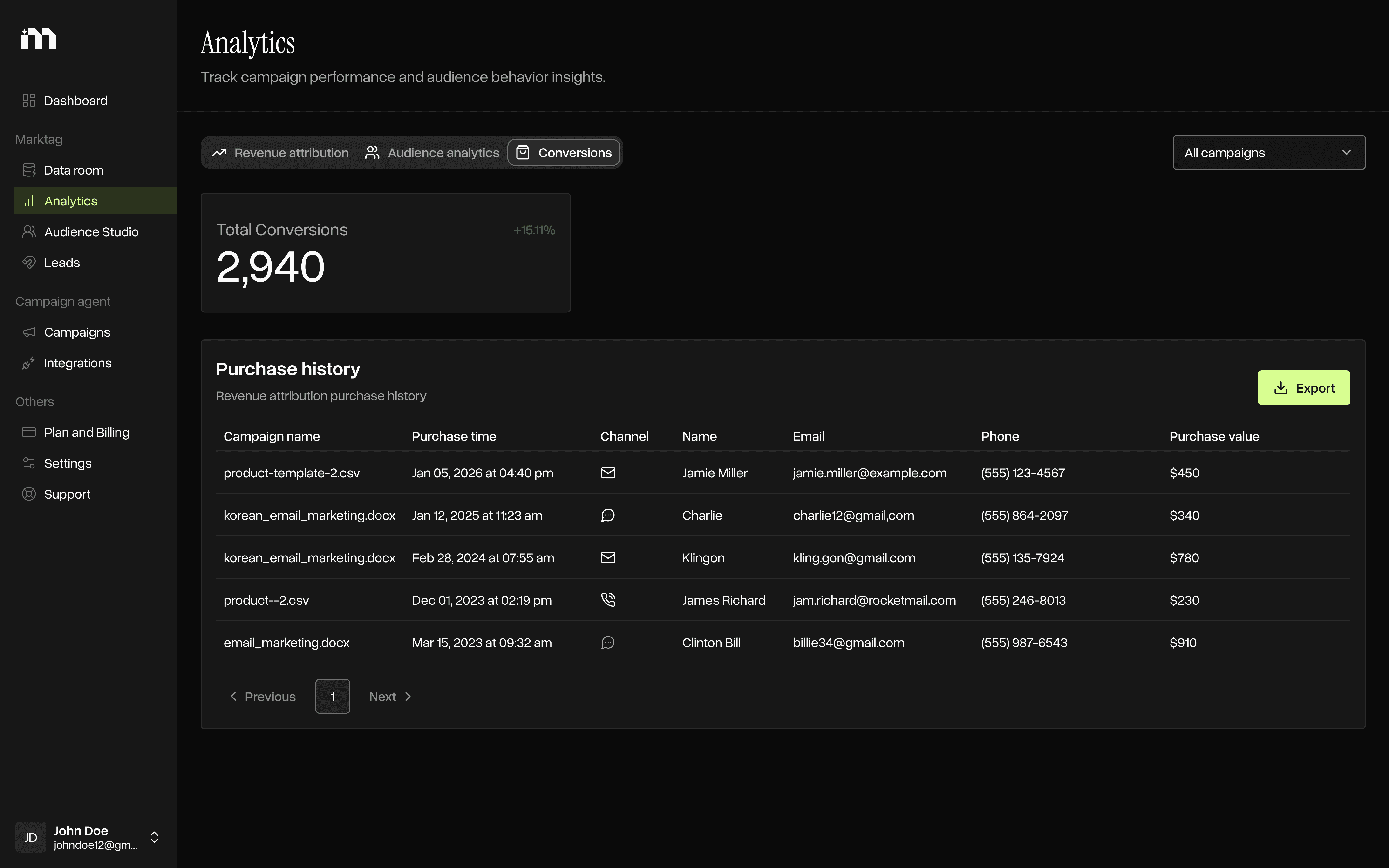Viewport: 1389px width, 868px height.
Task: Click the Audience Studio person icon
Action: coord(29,231)
